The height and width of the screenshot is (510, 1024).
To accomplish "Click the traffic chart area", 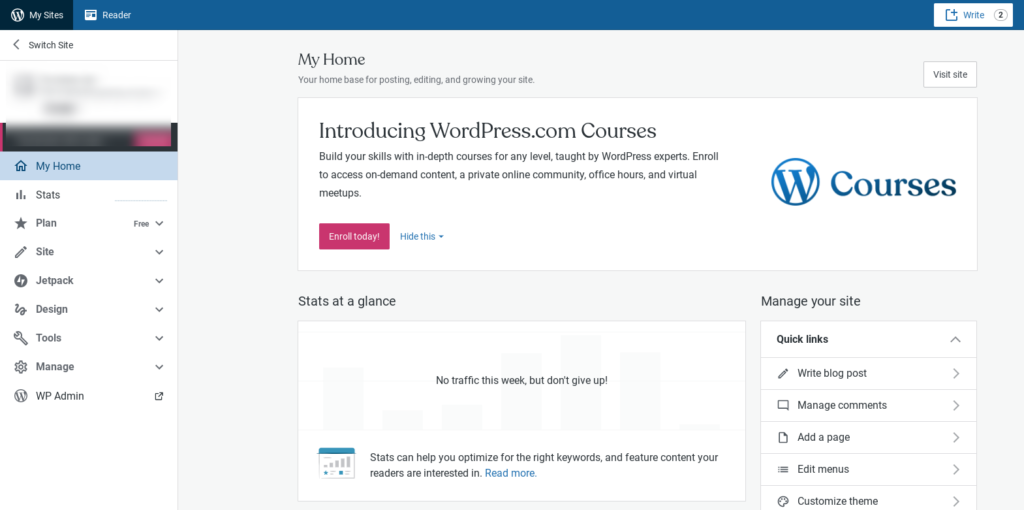I will click(x=521, y=381).
